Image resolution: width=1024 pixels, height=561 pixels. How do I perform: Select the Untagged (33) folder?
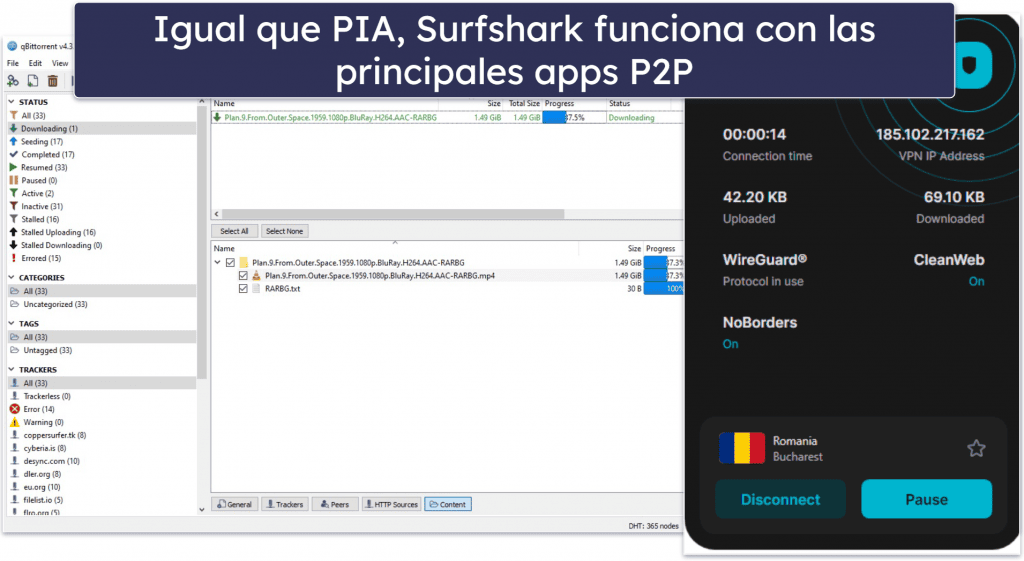pyautogui.click(x=47, y=351)
